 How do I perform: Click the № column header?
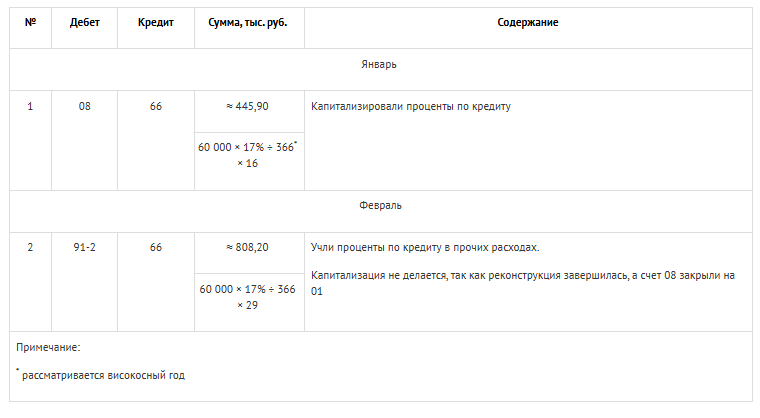click(30, 22)
